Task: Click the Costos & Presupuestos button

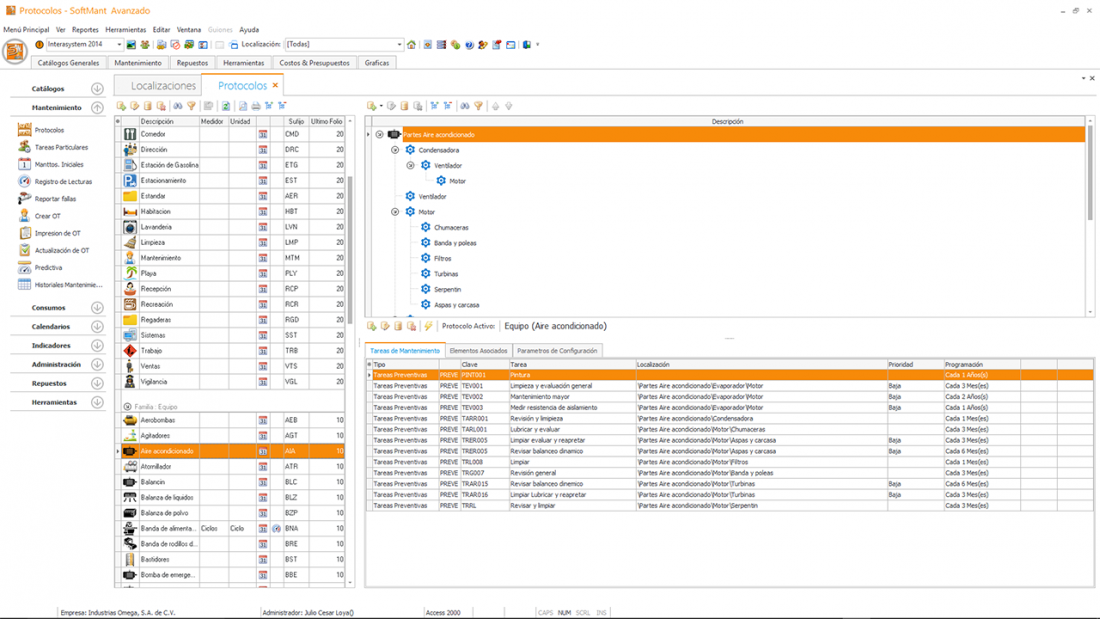Action: click(x=314, y=63)
